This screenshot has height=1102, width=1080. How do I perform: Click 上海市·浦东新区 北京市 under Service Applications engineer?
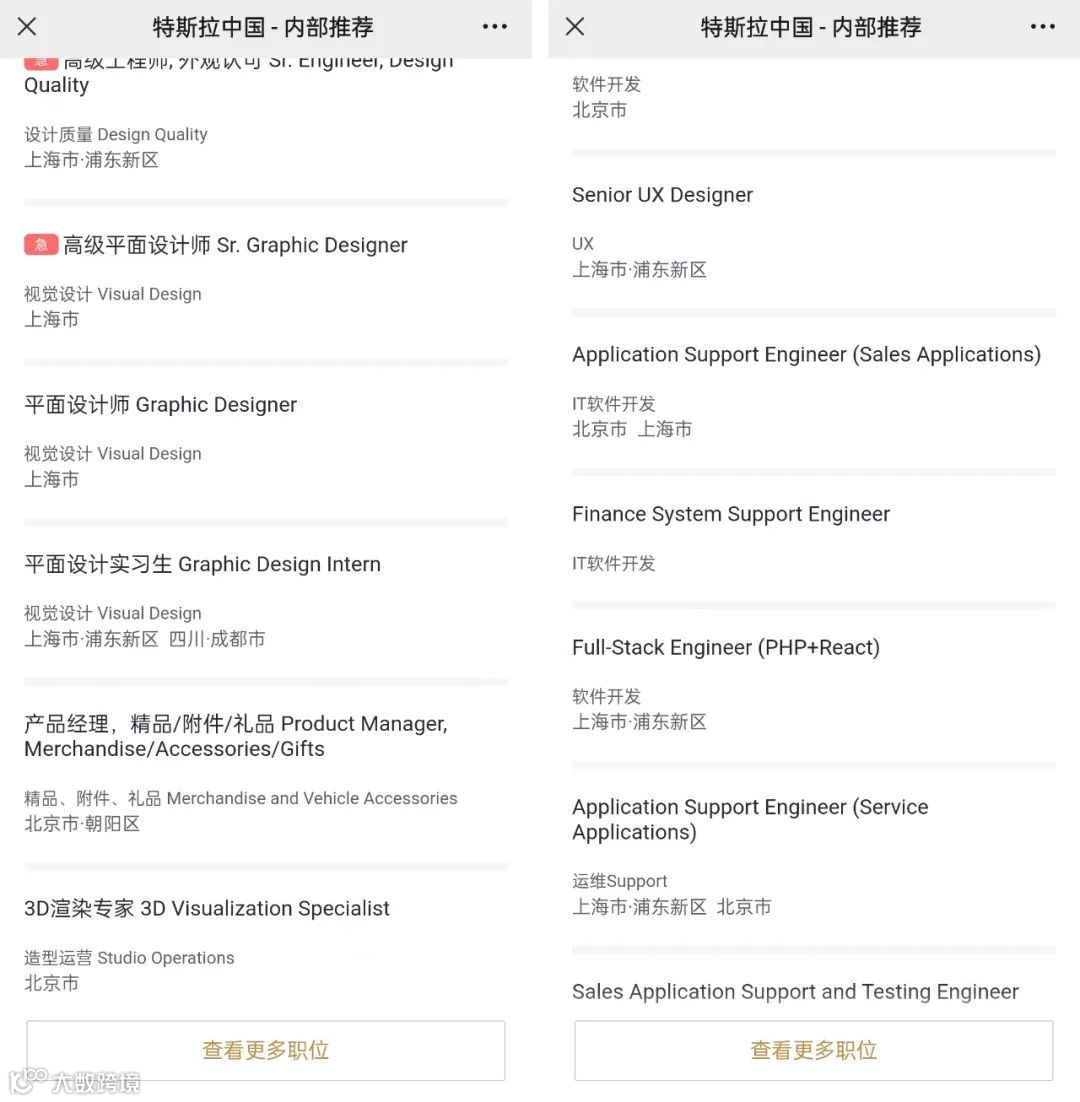click(x=672, y=907)
